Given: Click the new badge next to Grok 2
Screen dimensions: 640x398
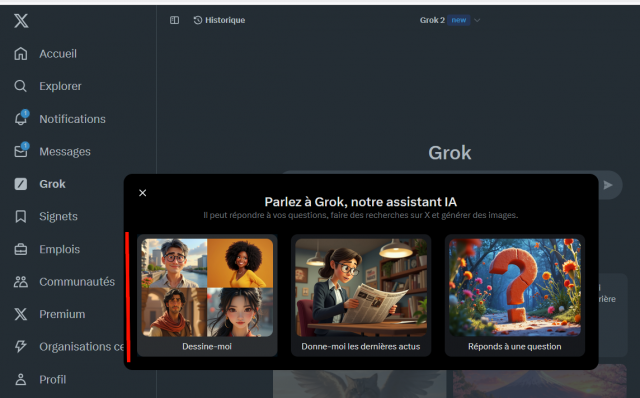Looking at the screenshot, I should click(459, 20).
